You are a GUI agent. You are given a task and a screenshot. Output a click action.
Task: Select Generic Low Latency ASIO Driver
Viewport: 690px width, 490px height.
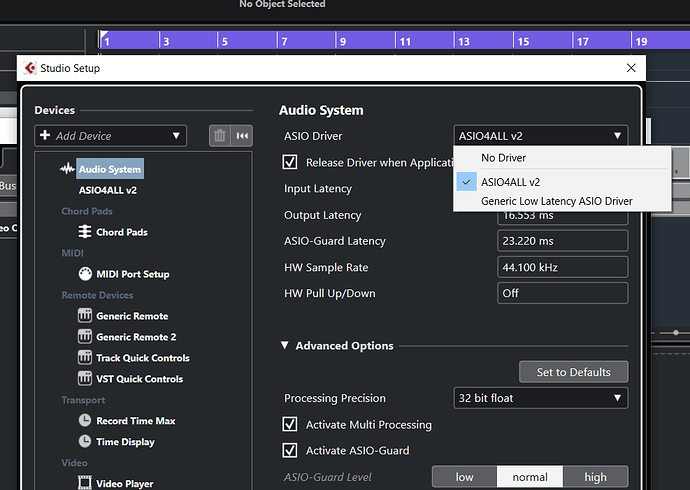[x=556, y=201]
